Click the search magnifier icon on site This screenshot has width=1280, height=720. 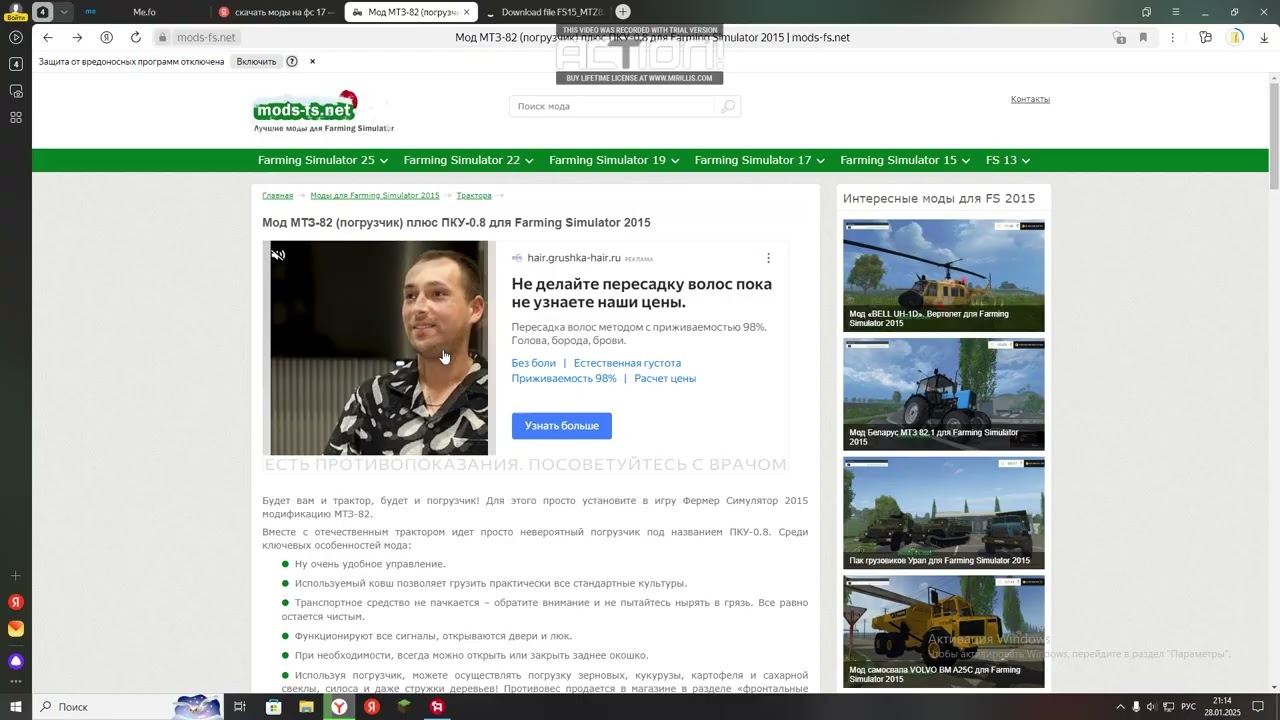(x=728, y=106)
